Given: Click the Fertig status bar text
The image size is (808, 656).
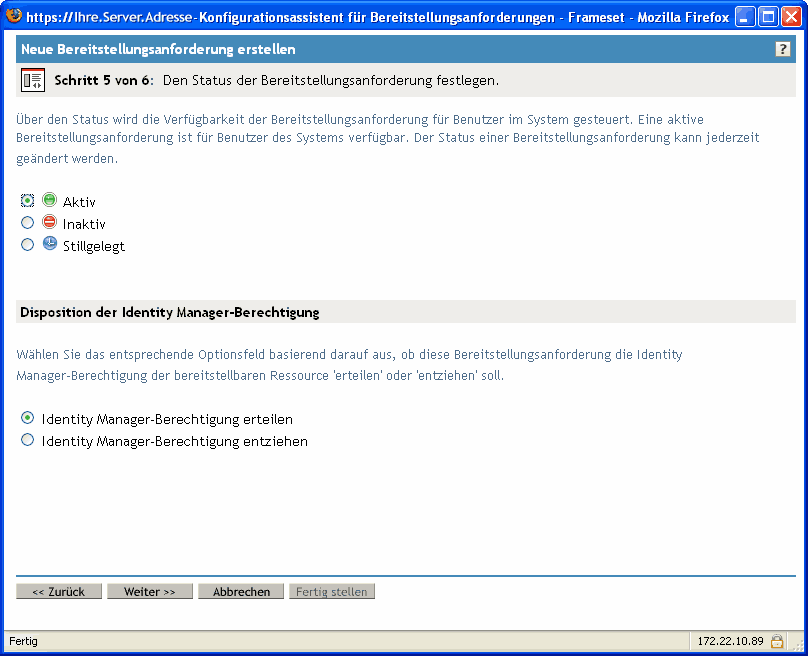Looking at the screenshot, I should coord(23,641).
